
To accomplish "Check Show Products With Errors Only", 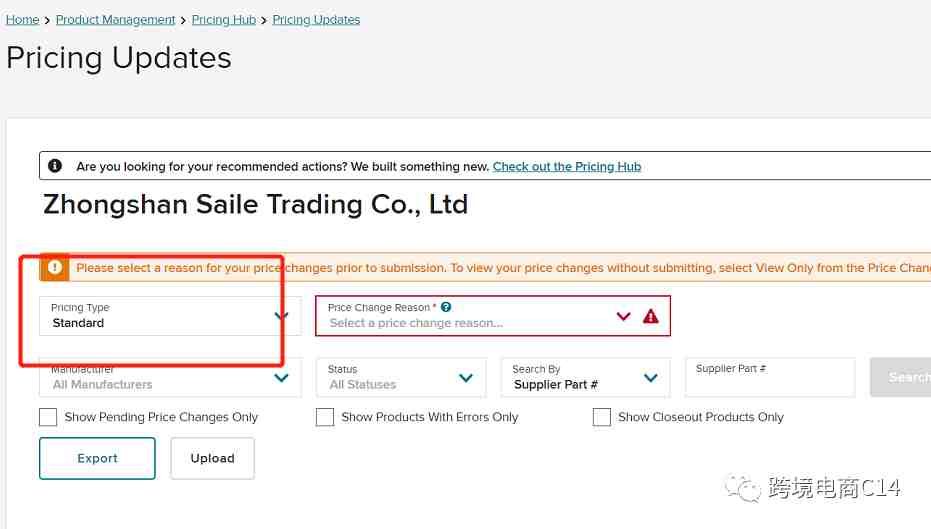I will tap(325, 417).
